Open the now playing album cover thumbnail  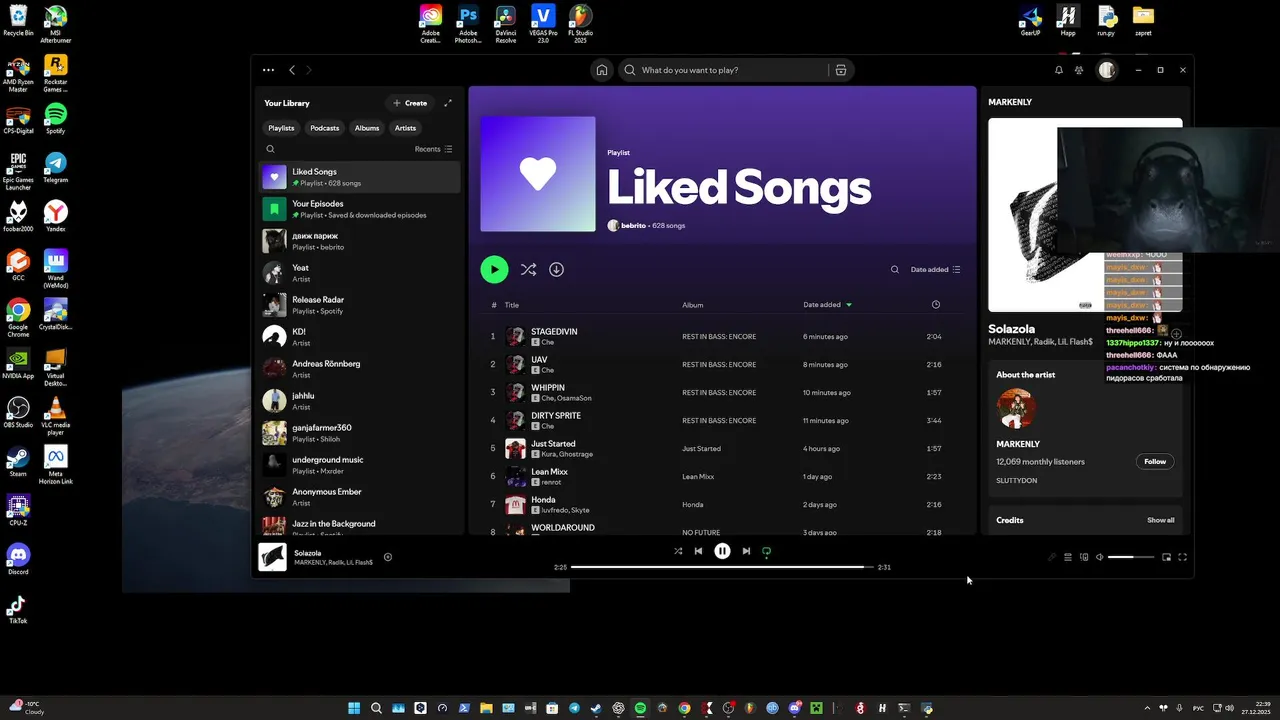(272, 557)
